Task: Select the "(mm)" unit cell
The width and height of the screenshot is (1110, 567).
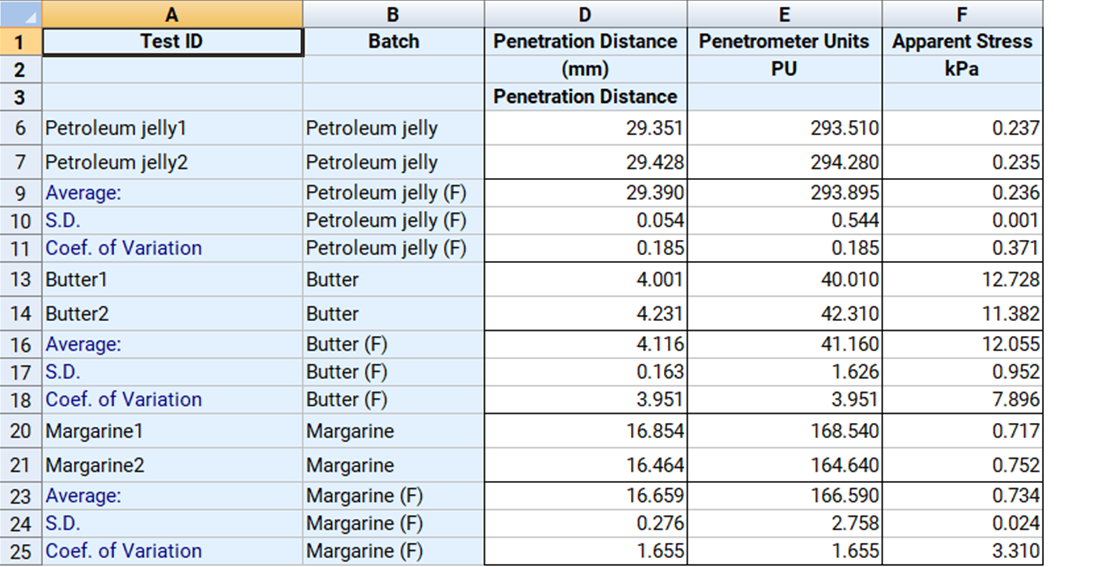Action: coord(585,69)
